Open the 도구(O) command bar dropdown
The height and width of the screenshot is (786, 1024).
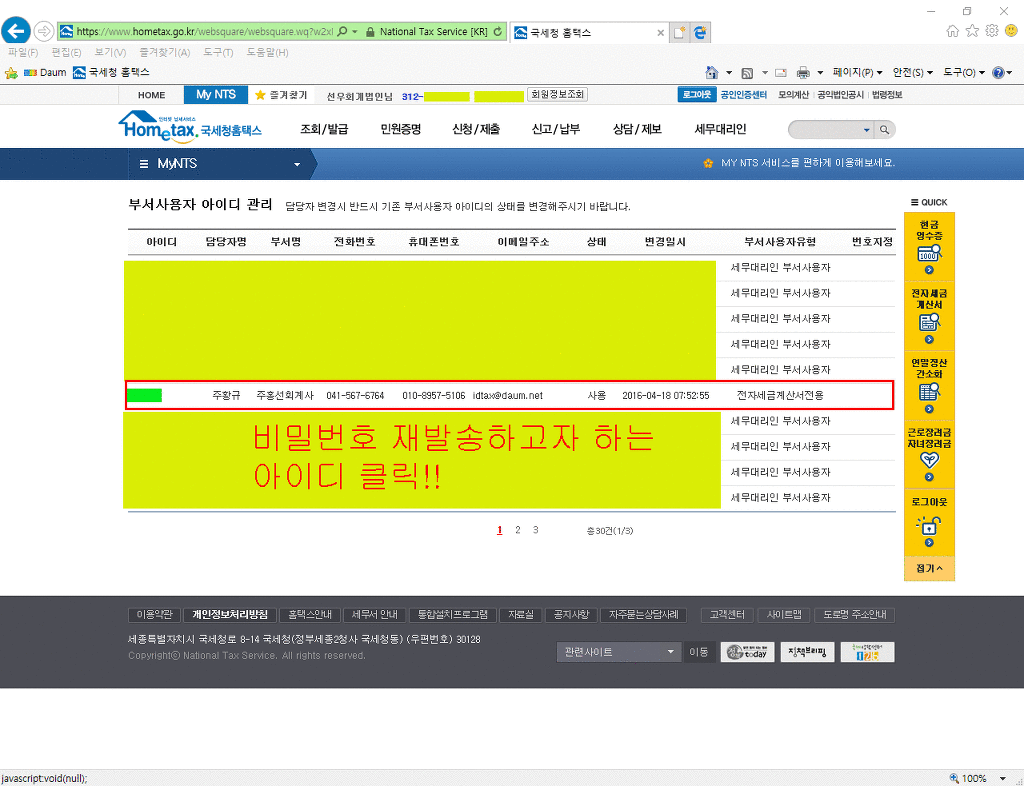(x=963, y=72)
